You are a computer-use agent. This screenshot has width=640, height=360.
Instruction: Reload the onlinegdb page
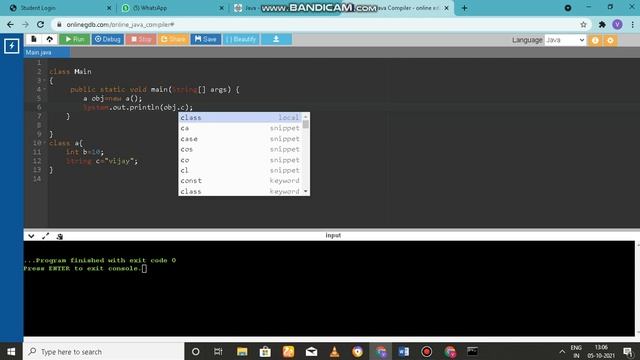pyautogui.click(x=40, y=24)
